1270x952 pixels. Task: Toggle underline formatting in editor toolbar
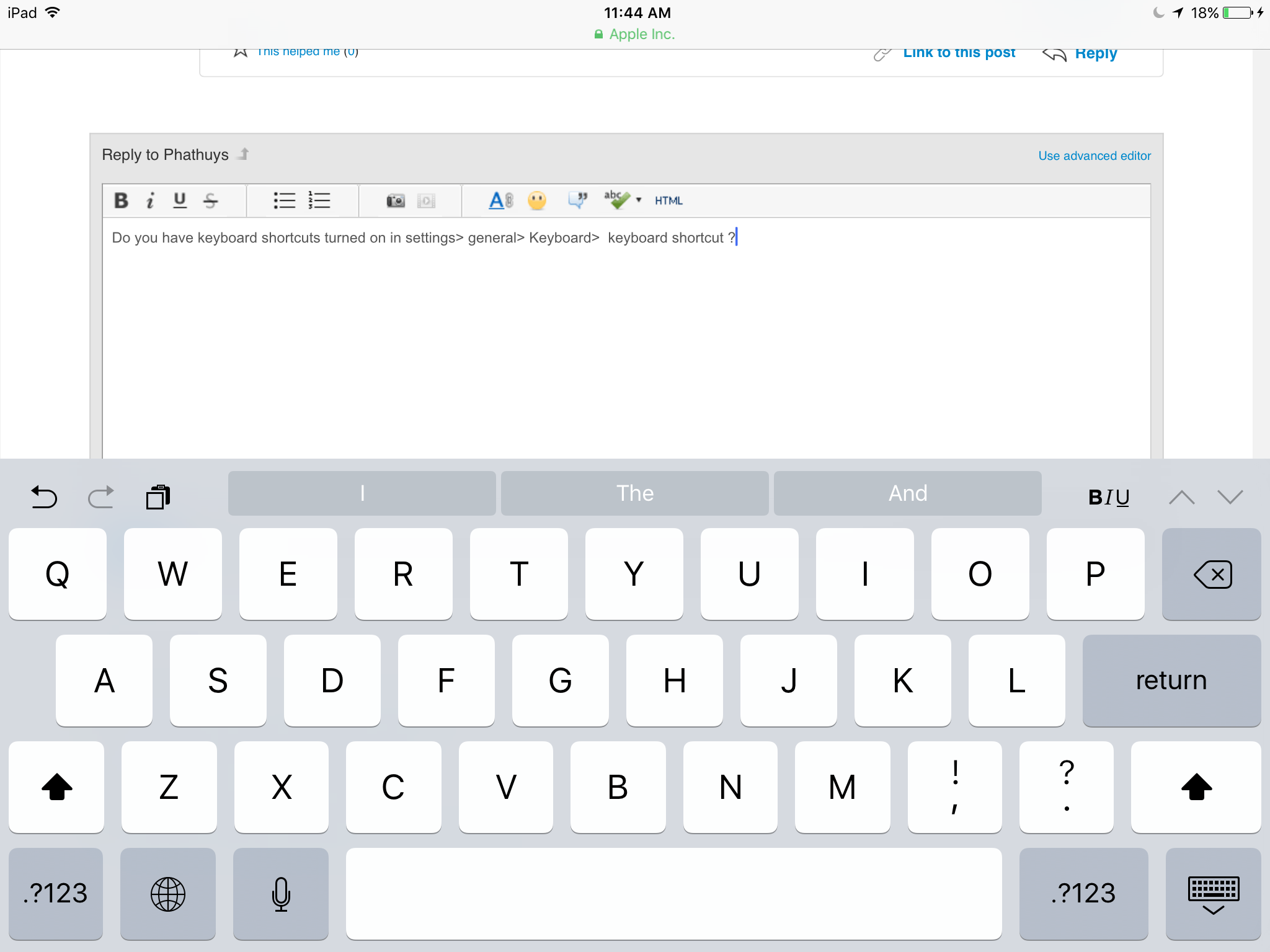pyautogui.click(x=180, y=200)
